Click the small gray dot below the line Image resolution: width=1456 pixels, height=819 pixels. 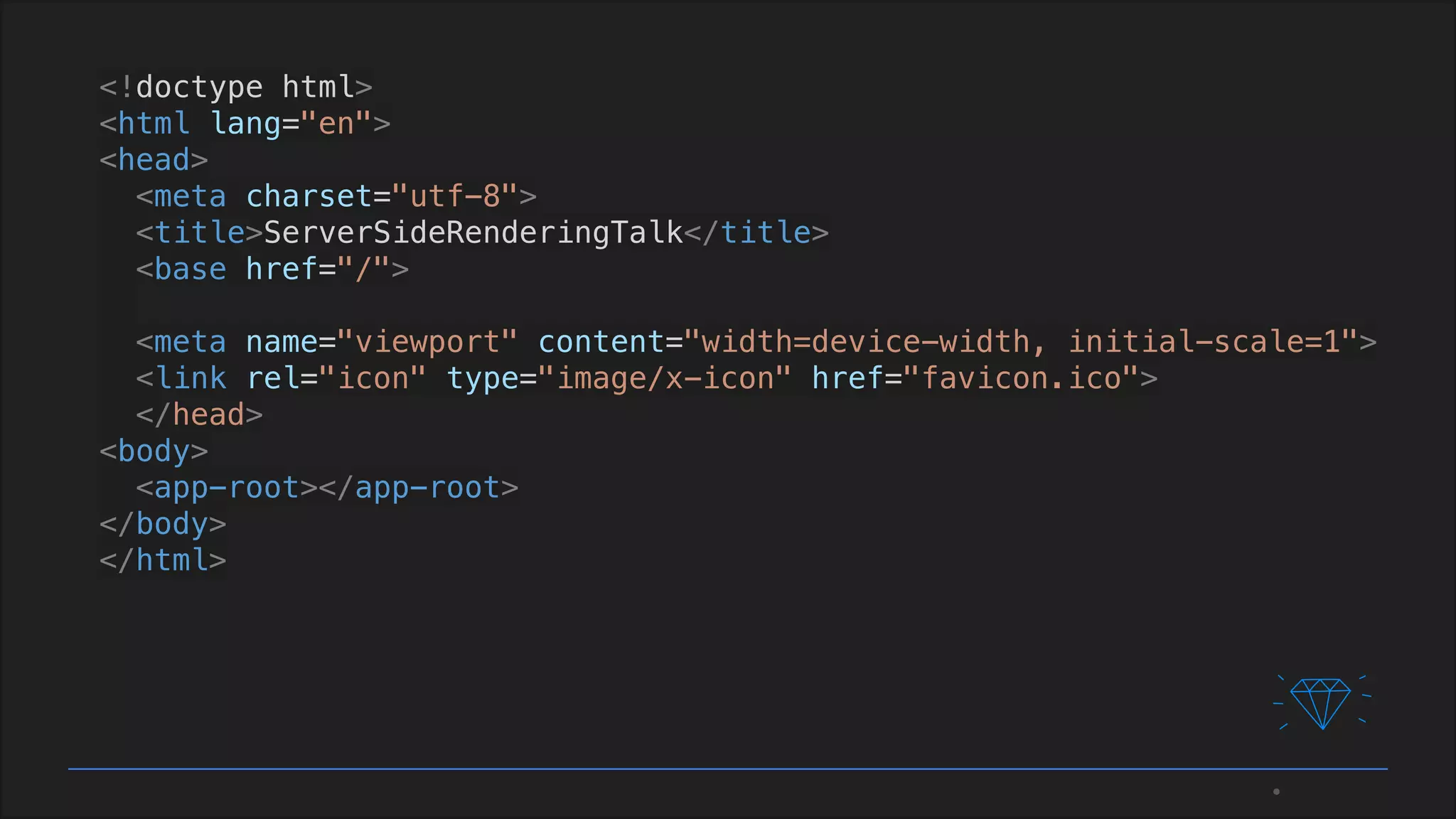(x=1276, y=791)
